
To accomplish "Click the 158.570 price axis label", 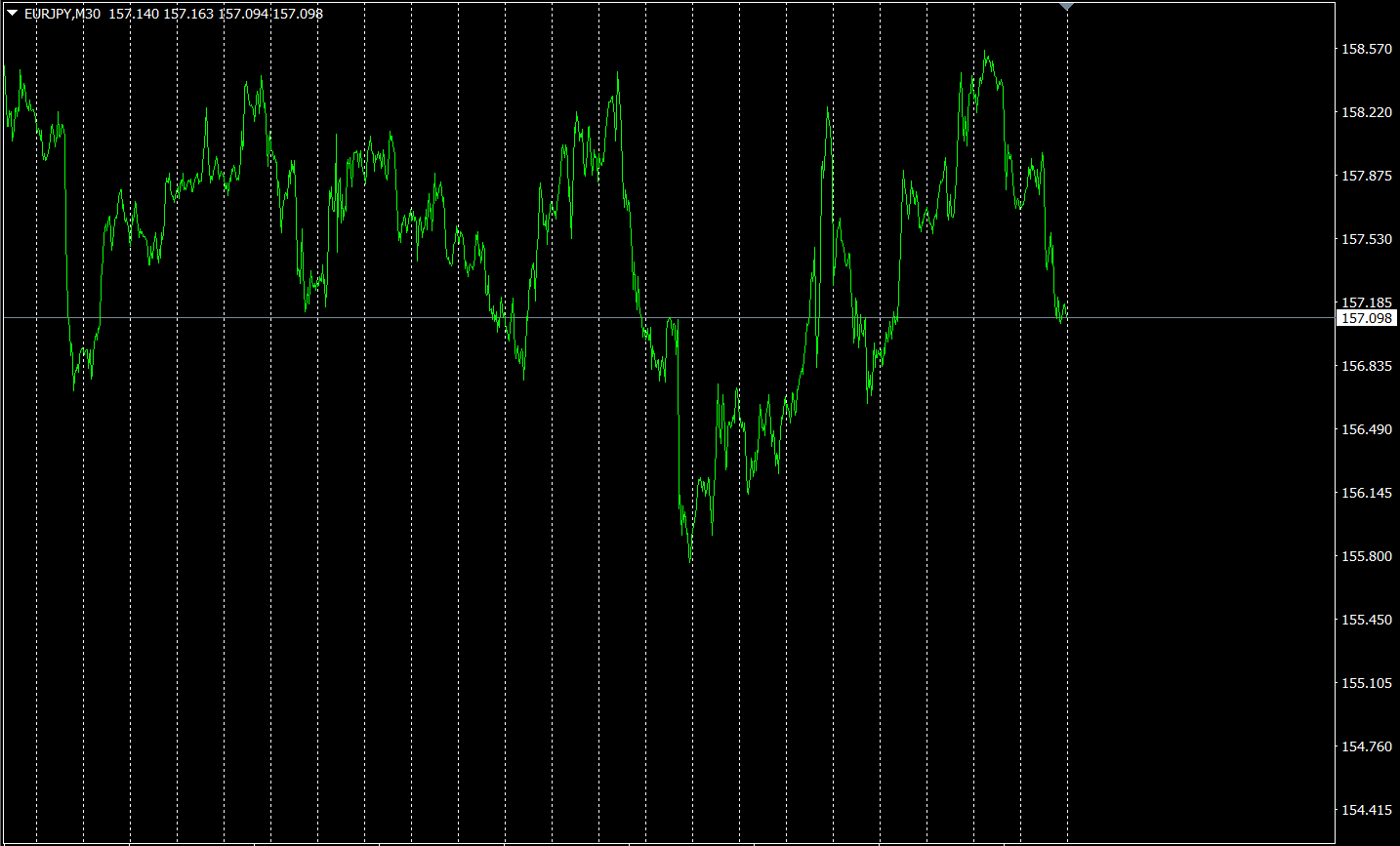I will coord(1367,49).
